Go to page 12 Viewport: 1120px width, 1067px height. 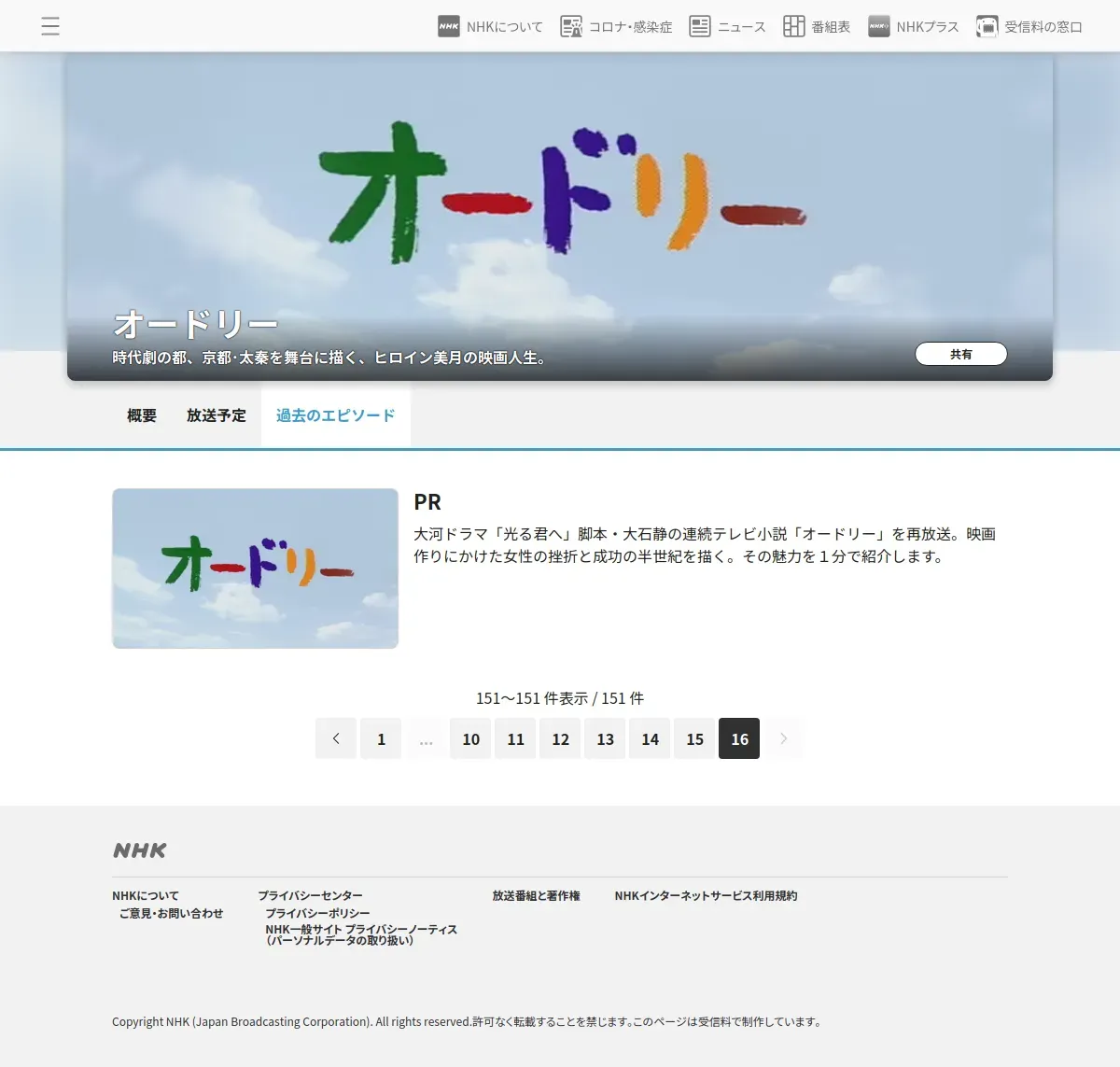click(560, 738)
